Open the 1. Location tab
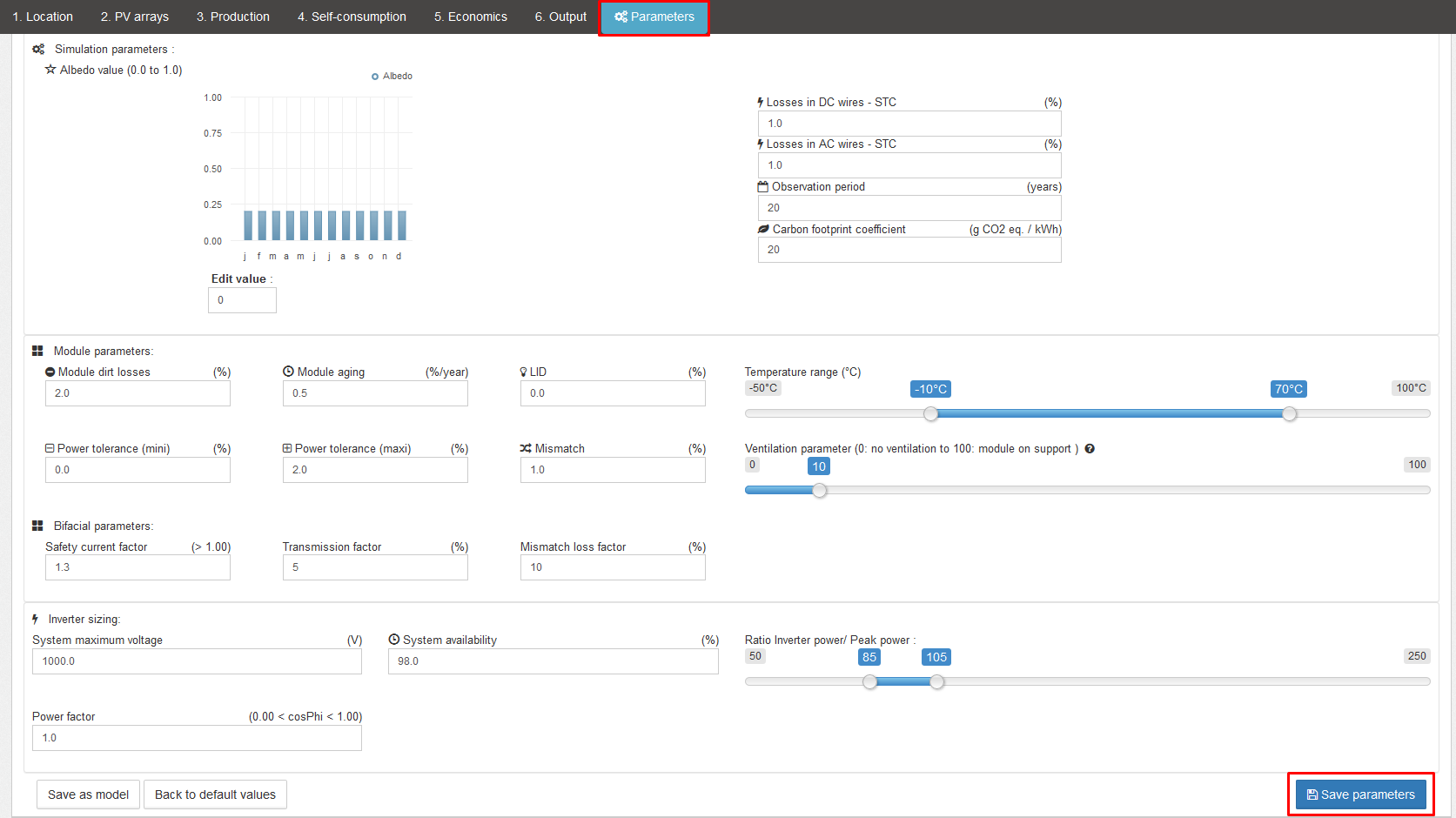1456x818 pixels. [43, 17]
